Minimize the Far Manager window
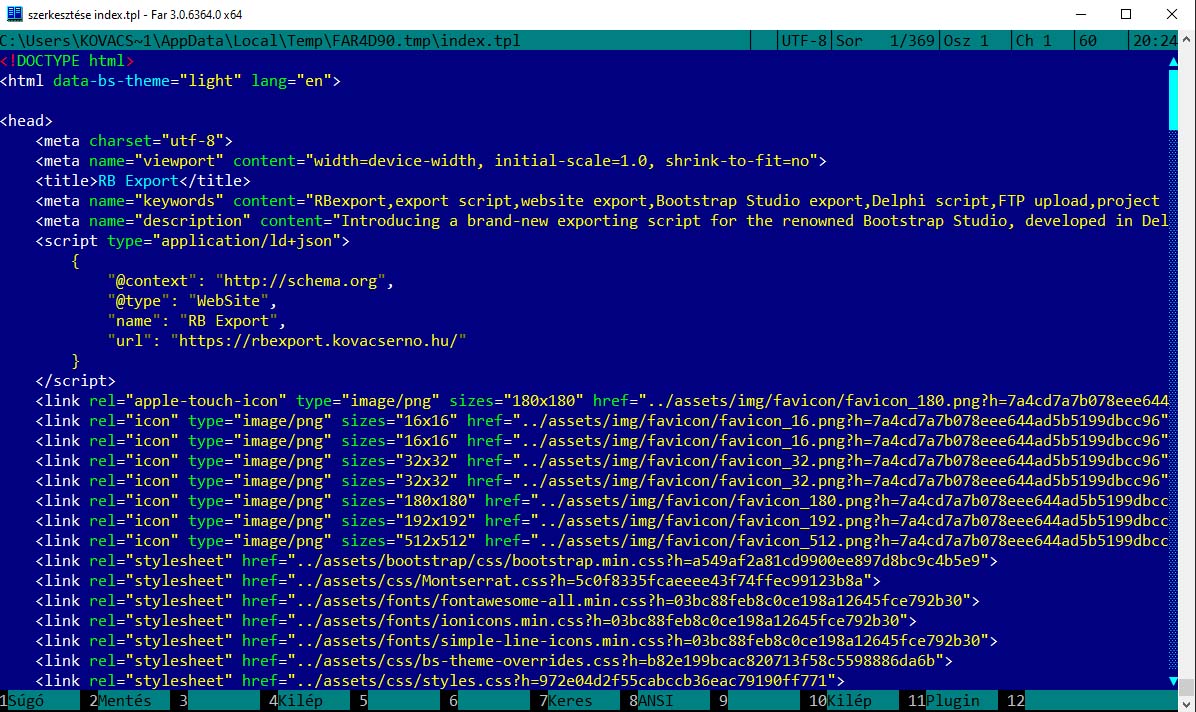The image size is (1196, 712). pyautogui.click(x=1081, y=14)
